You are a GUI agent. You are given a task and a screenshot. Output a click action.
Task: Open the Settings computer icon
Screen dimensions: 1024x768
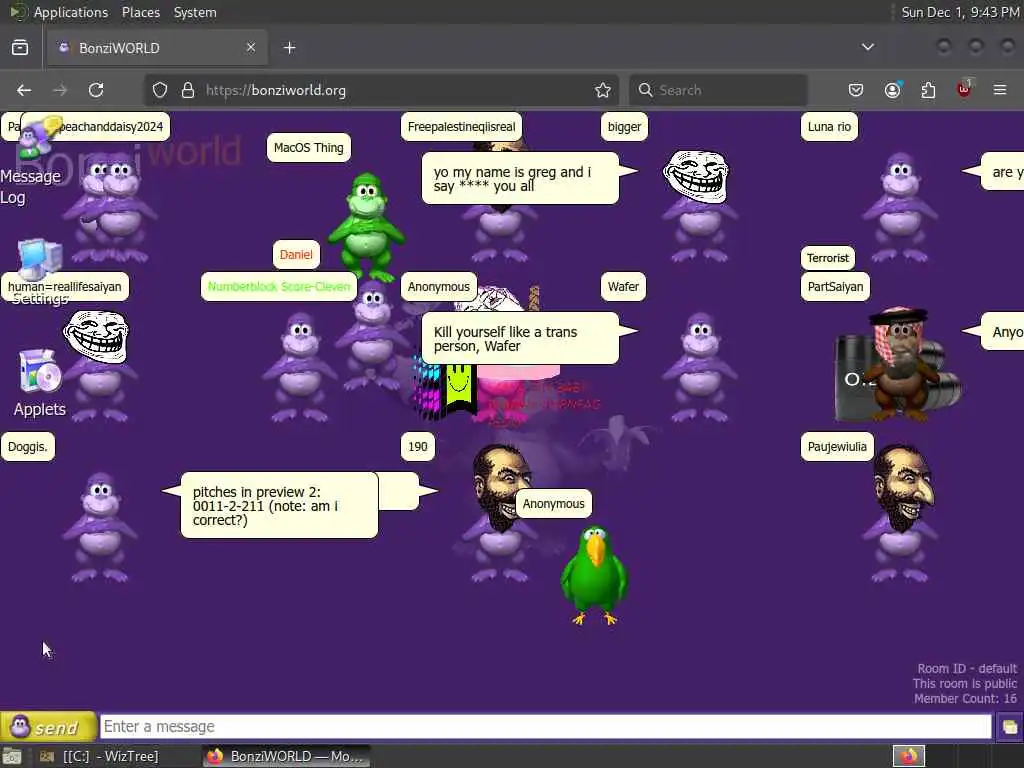click(40, 259)
